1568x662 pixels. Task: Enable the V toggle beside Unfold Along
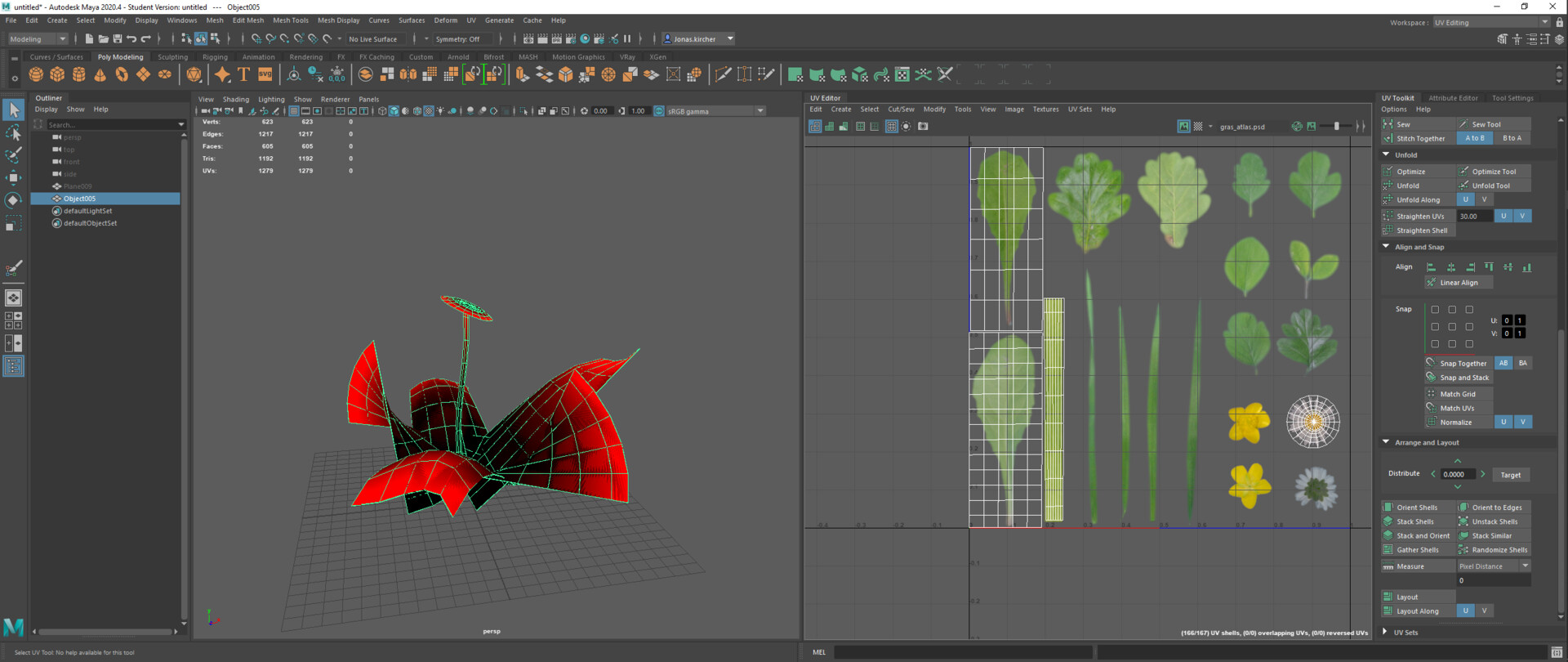click(1484, 200)
